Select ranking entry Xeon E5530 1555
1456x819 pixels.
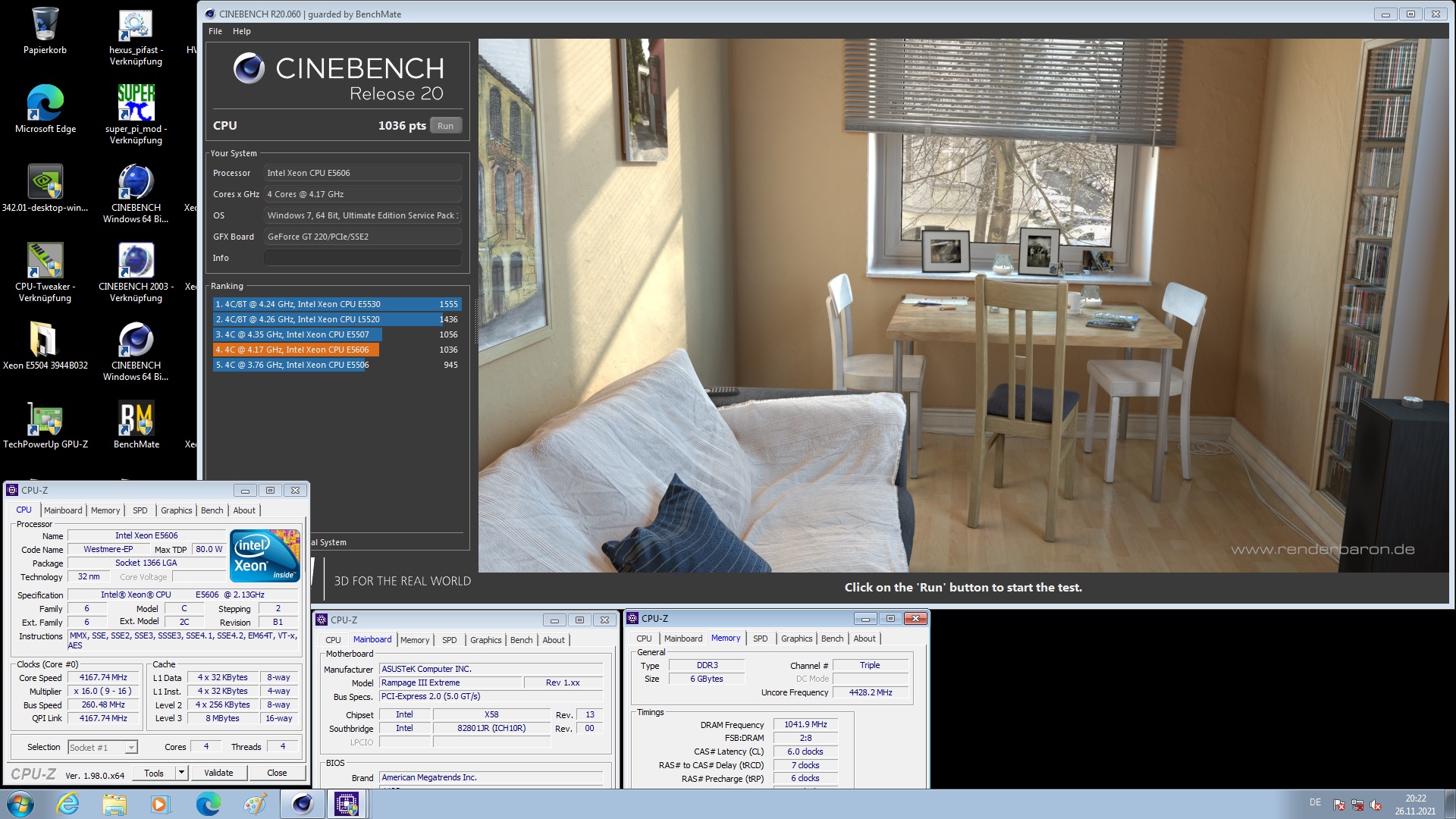click(337, 304)
